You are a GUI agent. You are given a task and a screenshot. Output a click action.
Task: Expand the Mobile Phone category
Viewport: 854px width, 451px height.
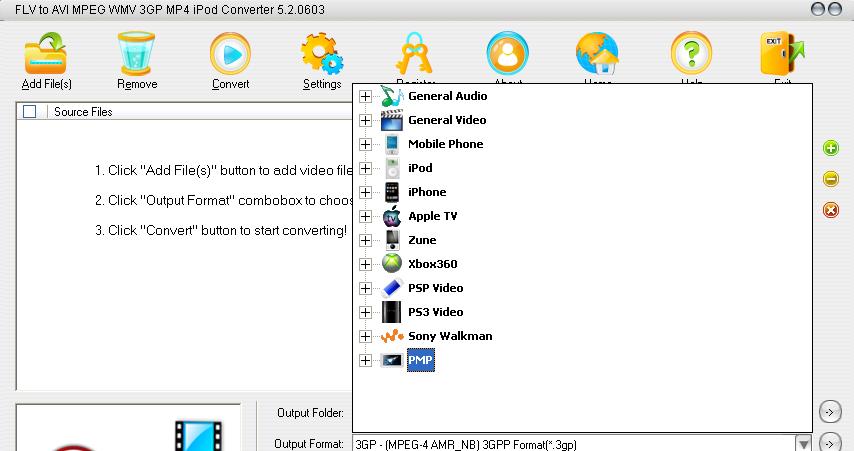click(365, 144)
